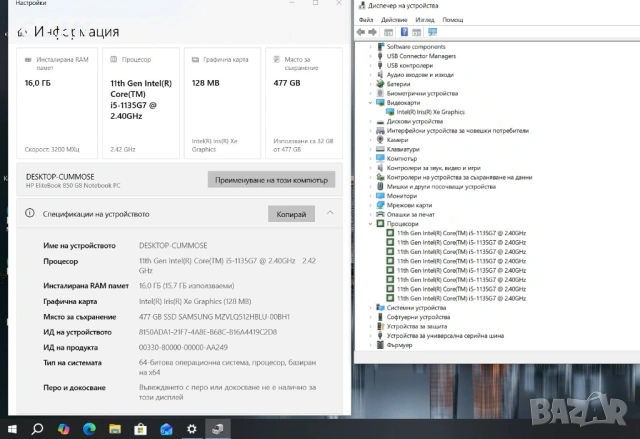
Task: Click the Мрежови карти category icon
Action: pos(380,205)
